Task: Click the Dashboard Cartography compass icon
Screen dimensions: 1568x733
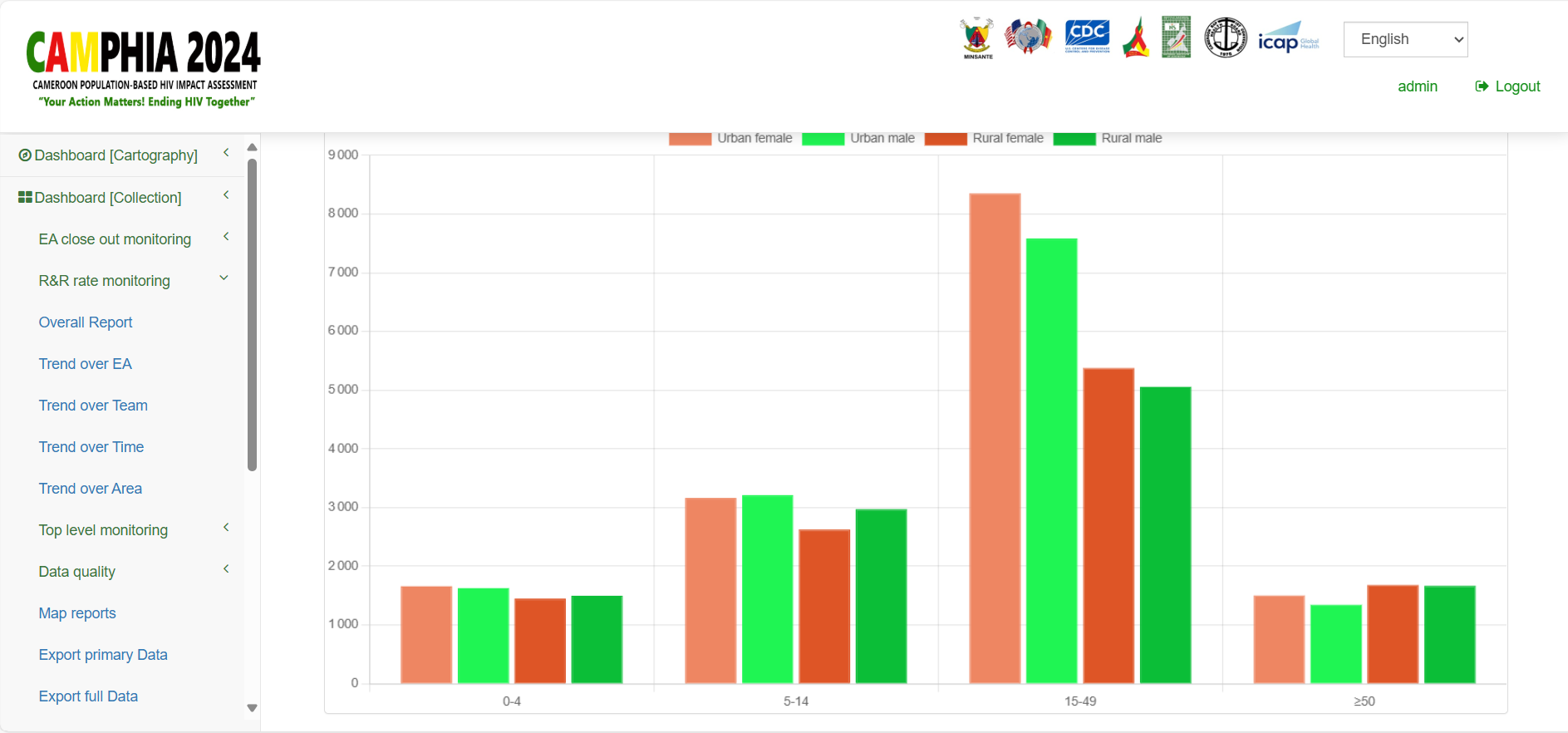Action: point(25,155)
